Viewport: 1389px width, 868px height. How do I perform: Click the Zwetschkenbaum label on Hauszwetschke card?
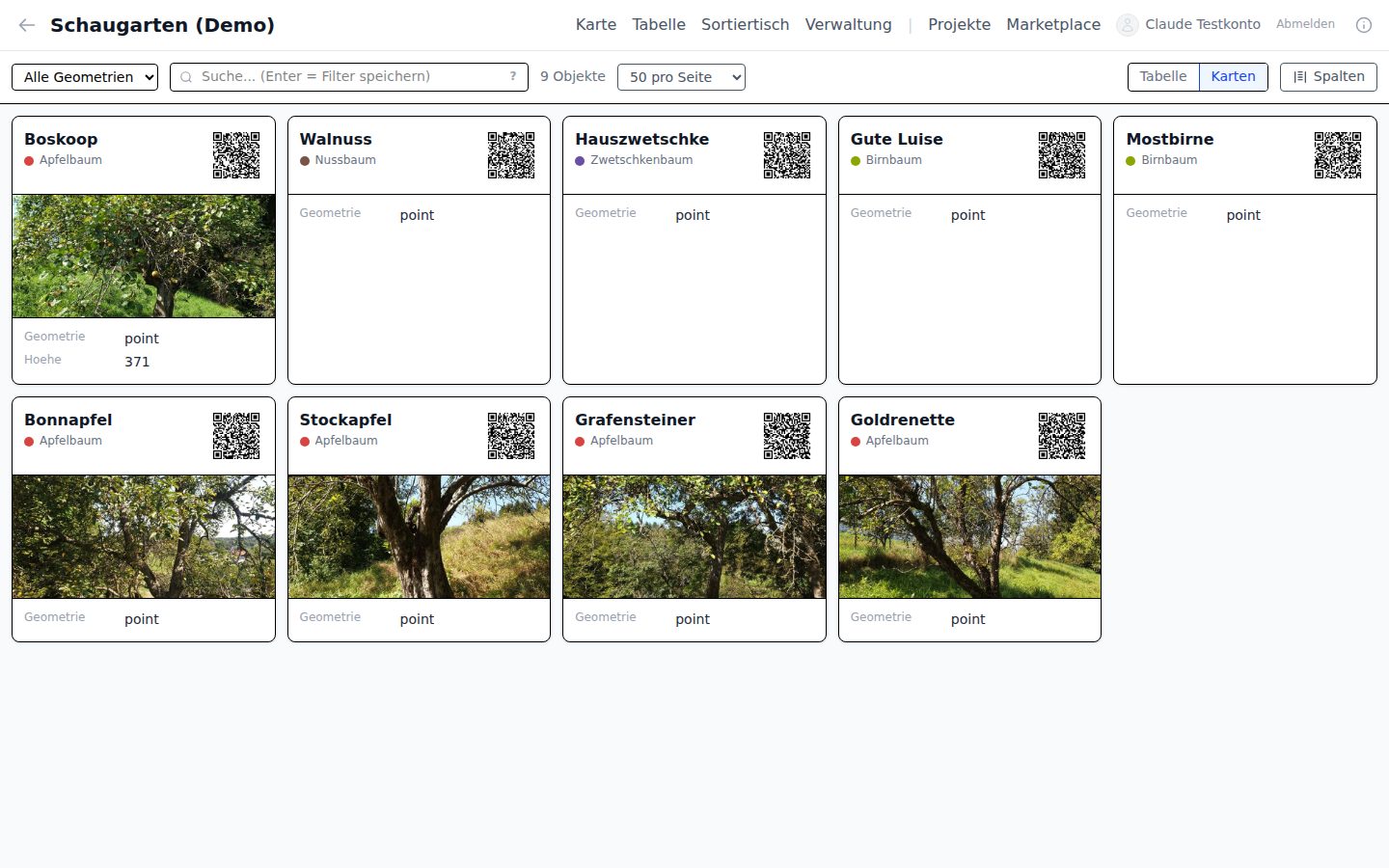click(641, 160)
